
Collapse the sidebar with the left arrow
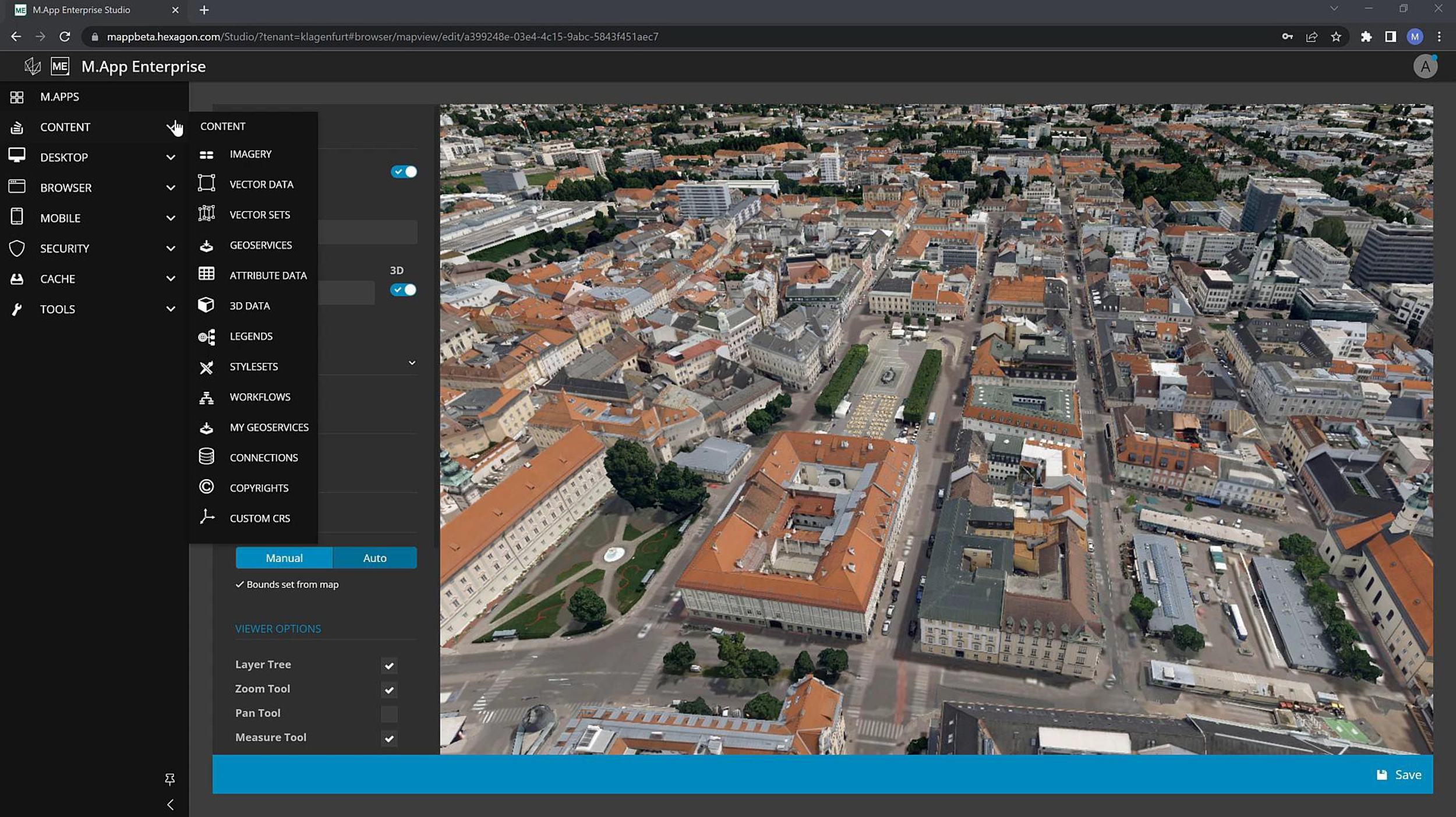[171, 804]
